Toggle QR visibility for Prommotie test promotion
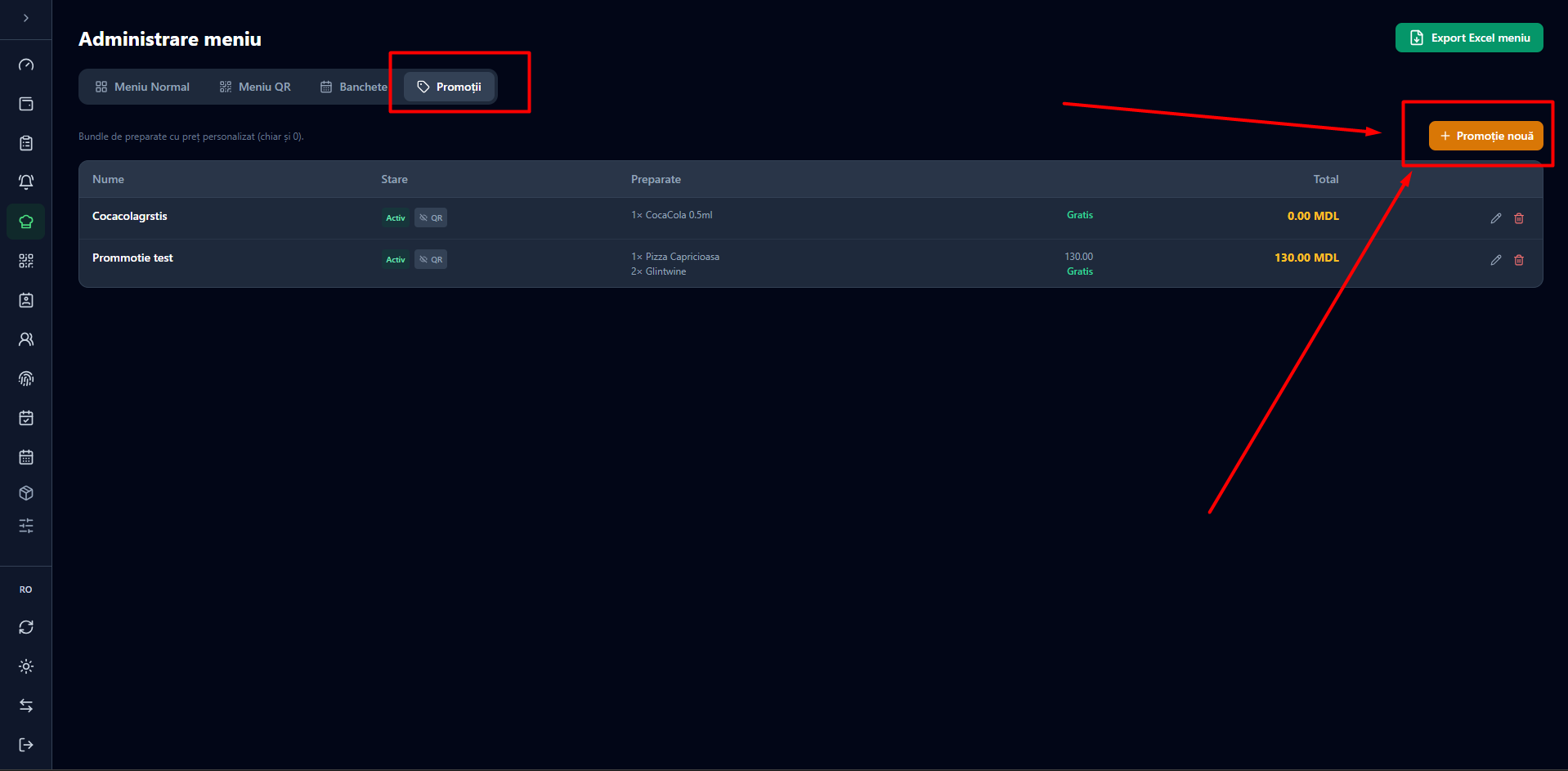1568x771 pixels. point(431,259)
